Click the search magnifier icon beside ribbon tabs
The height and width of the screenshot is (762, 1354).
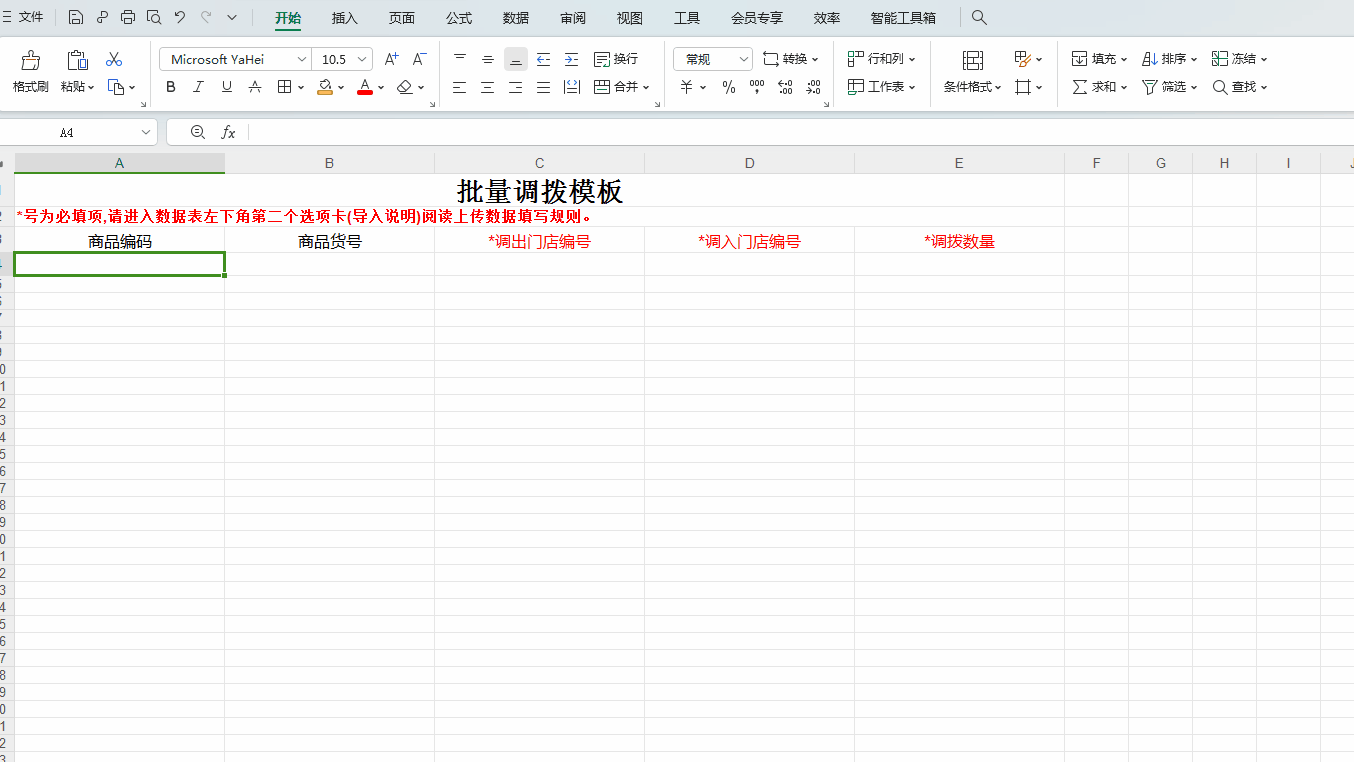click(x=979, y=18)
